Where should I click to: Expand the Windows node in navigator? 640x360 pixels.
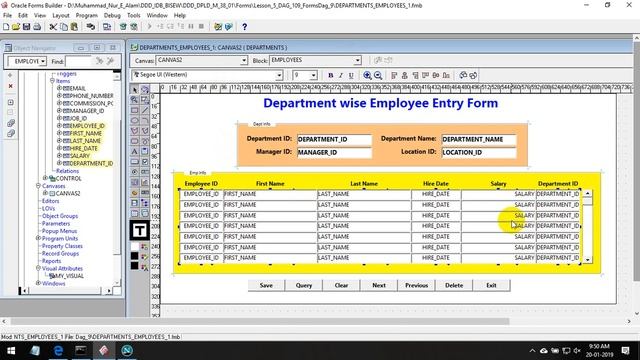pyautogui.click(x=38, y=283)
